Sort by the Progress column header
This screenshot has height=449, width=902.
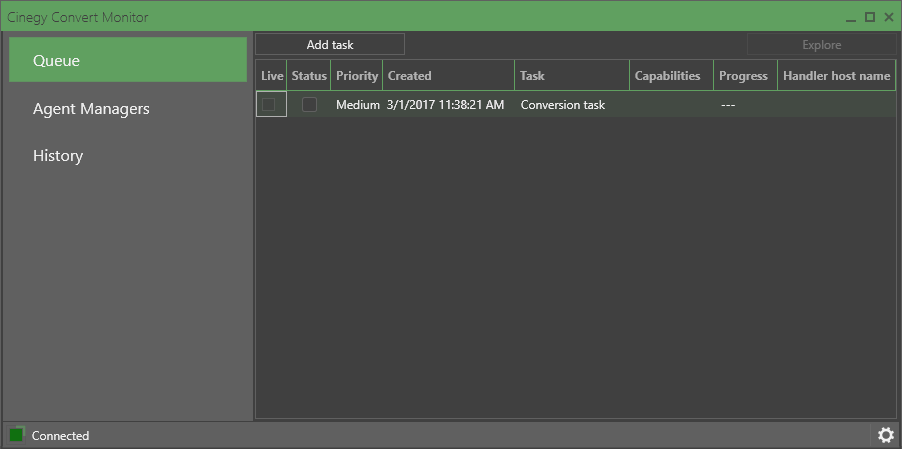pyautogui.click(x=746, y=75)
